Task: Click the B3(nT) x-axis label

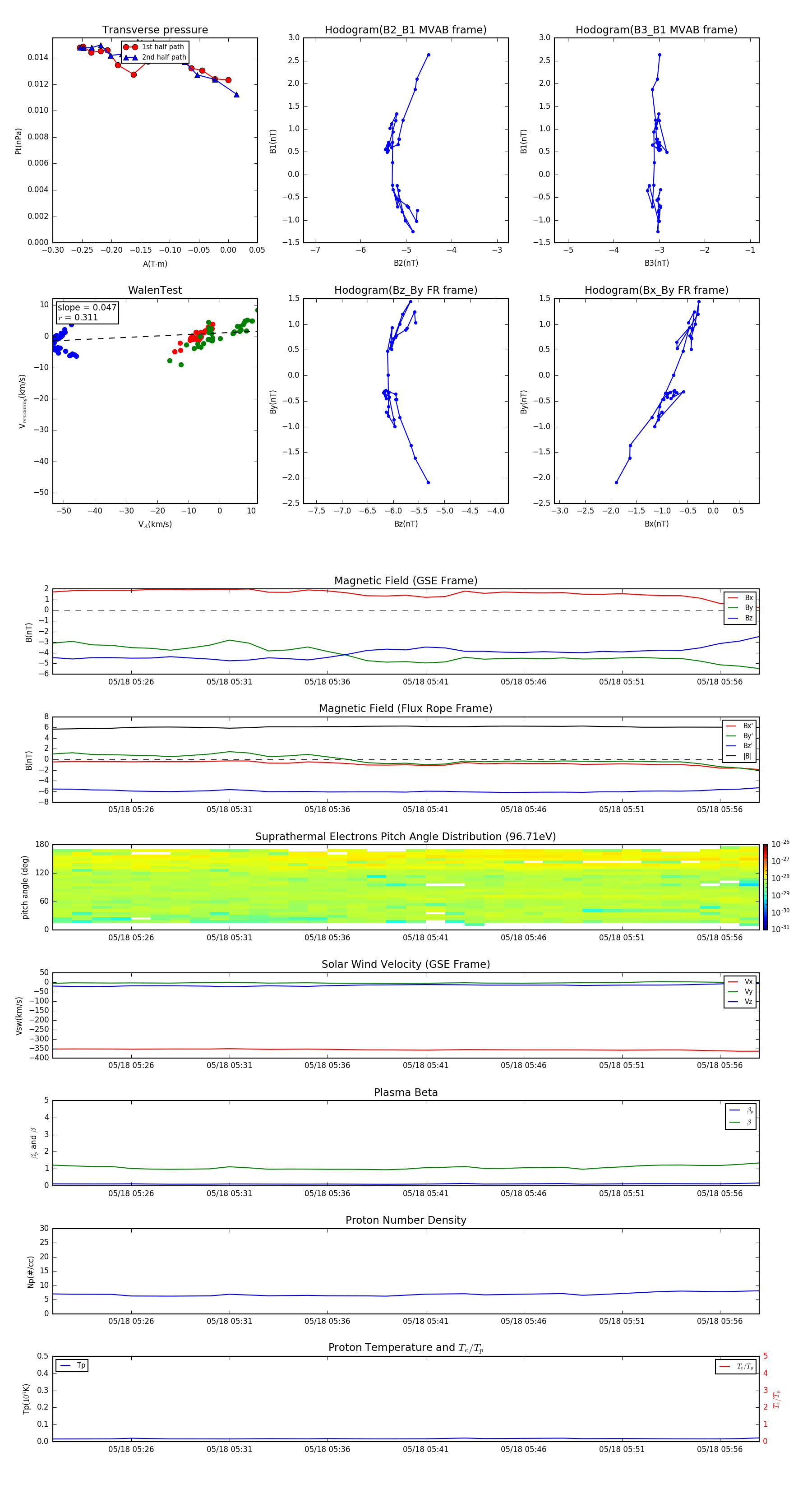Action: (x=656, y=264)
